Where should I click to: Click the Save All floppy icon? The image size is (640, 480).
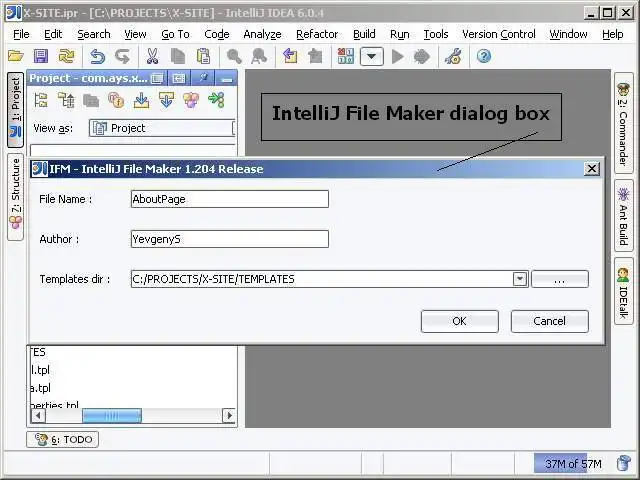point(40,56)
